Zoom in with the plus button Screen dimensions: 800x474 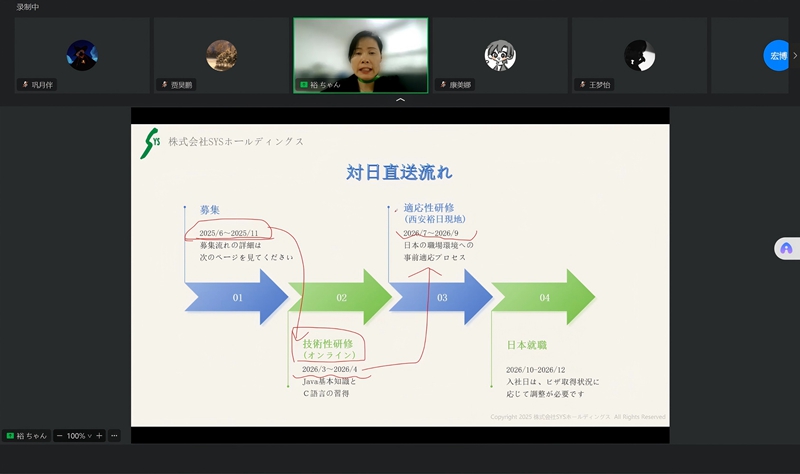99,436
